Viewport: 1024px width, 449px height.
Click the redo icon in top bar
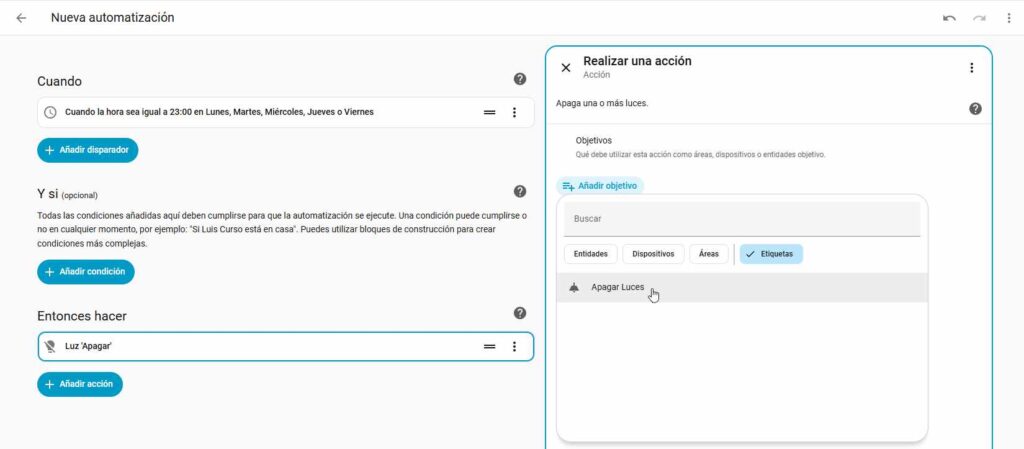[979, 18]
